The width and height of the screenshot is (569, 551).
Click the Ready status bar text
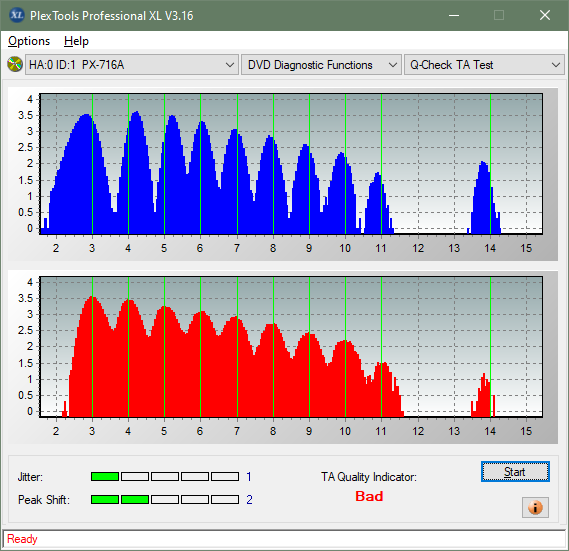point(22,539)
